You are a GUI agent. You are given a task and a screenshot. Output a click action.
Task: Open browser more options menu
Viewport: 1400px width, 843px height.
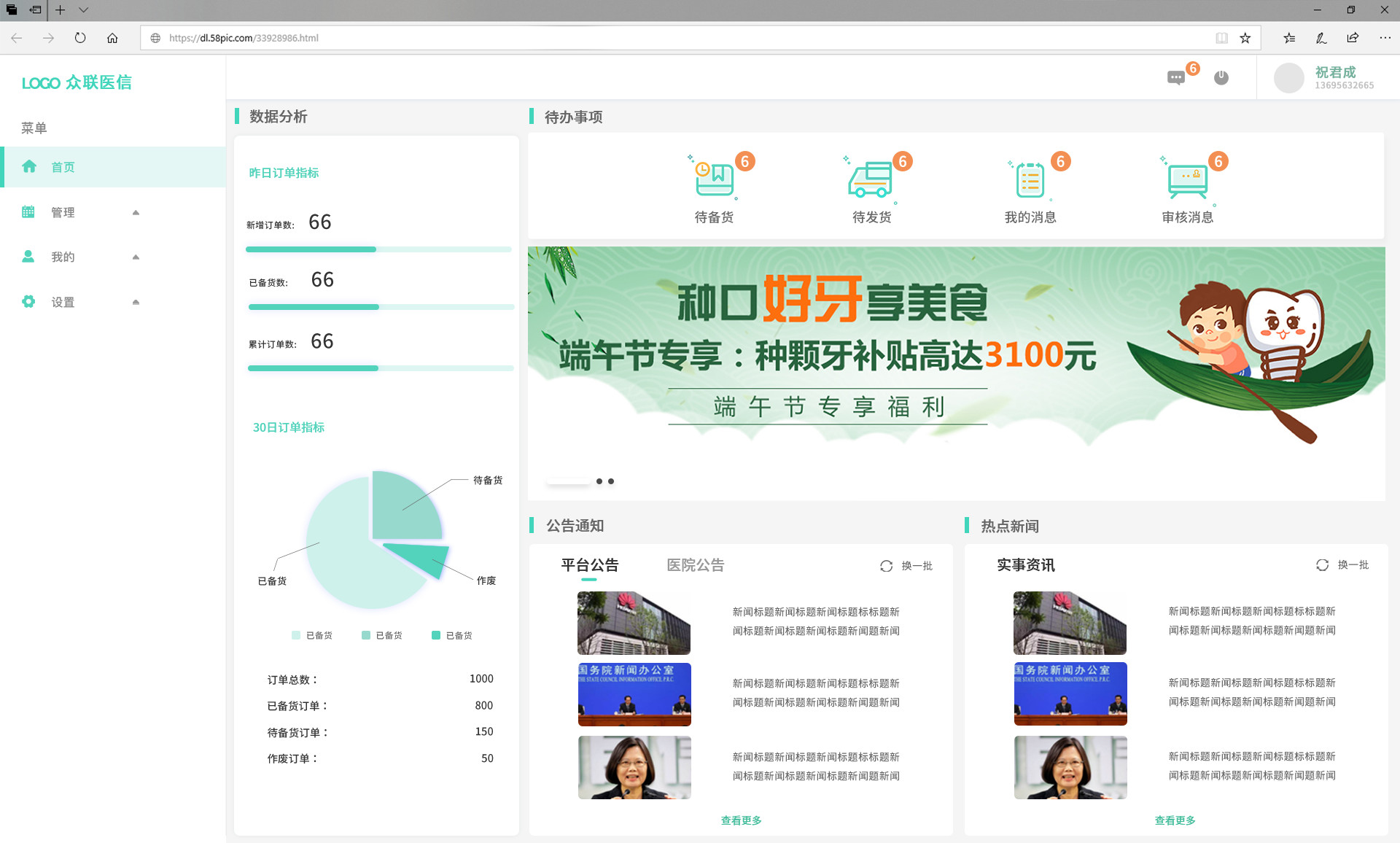pos(1385,38)
